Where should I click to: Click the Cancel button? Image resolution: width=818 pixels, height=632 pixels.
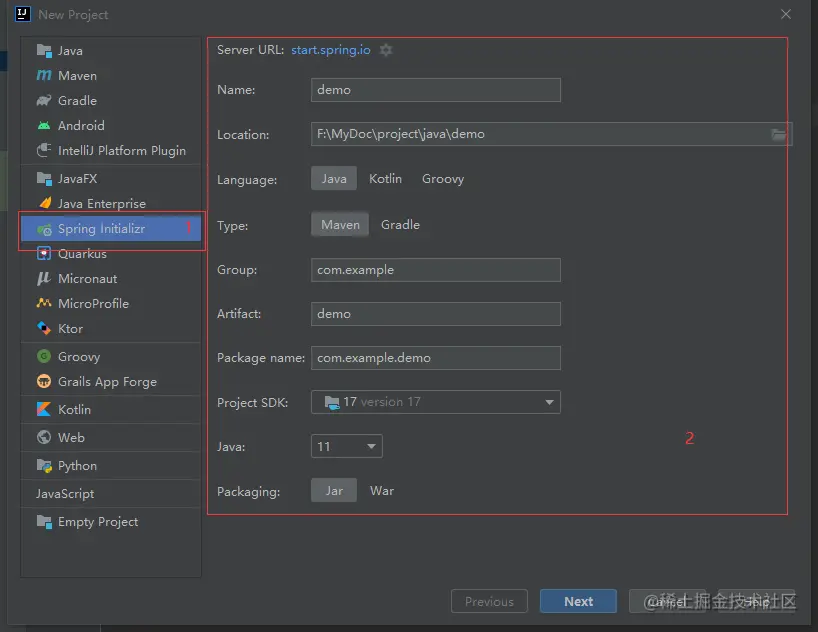click(x=667, y=601)
